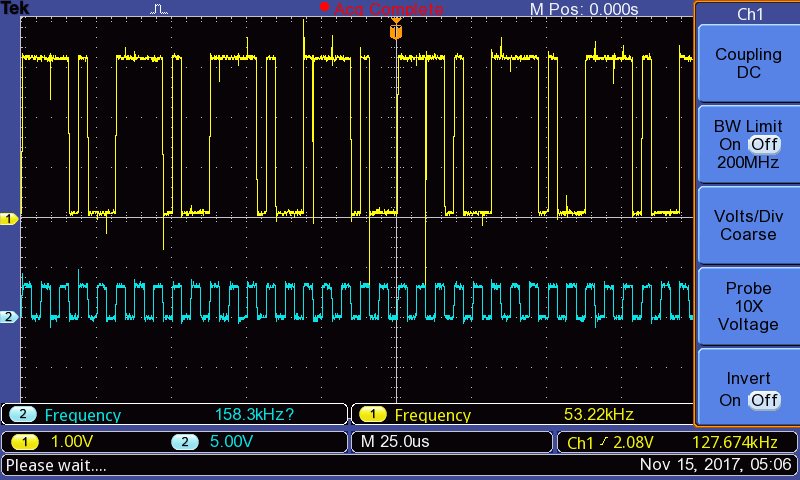The width and height of the screenshot is (800, 480).
Task: Switch Volts/Div Coarse setting
Action: (x=748, y=225)
